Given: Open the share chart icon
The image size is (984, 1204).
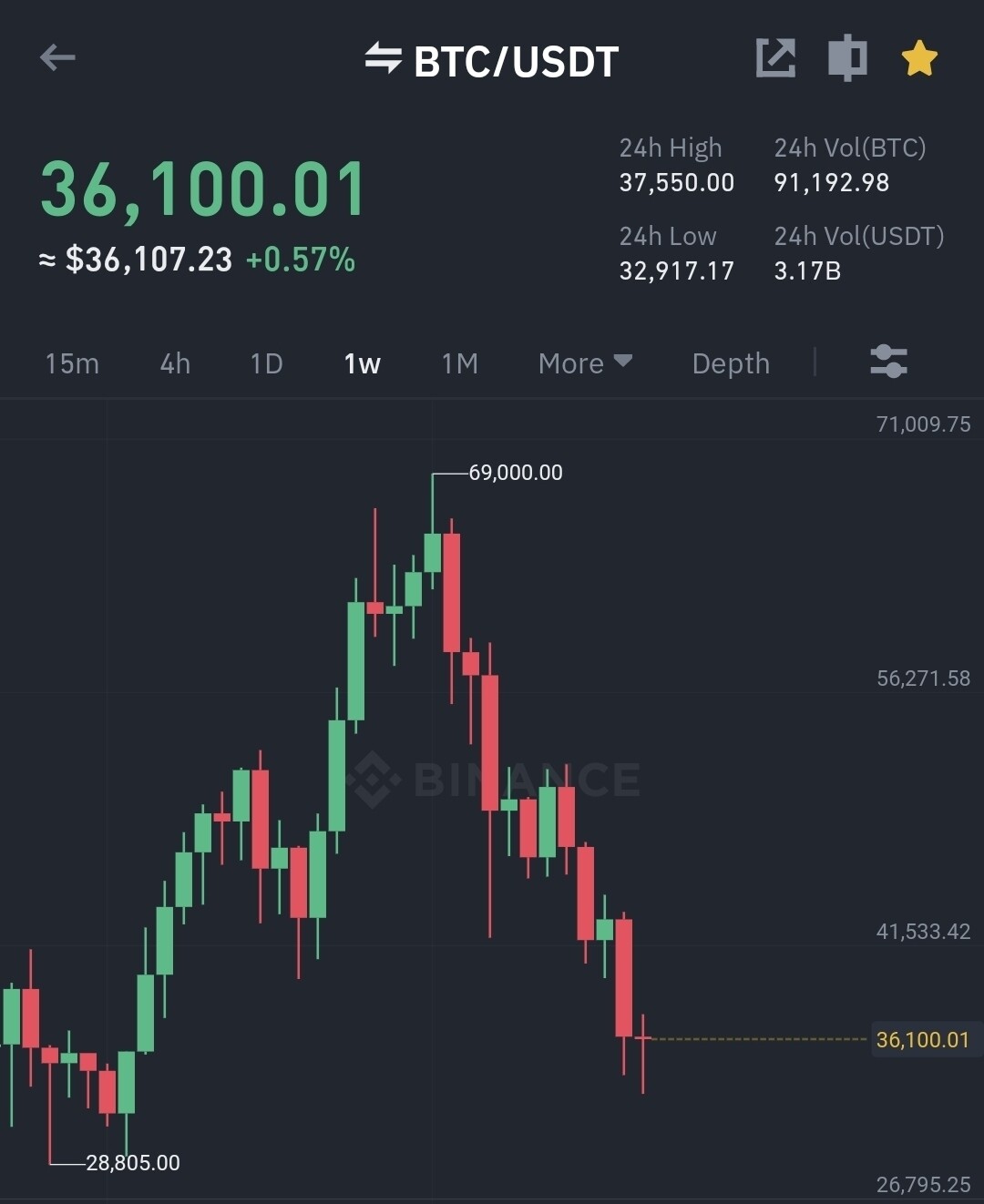Looking at the screenshot, I should coord(776,58).
